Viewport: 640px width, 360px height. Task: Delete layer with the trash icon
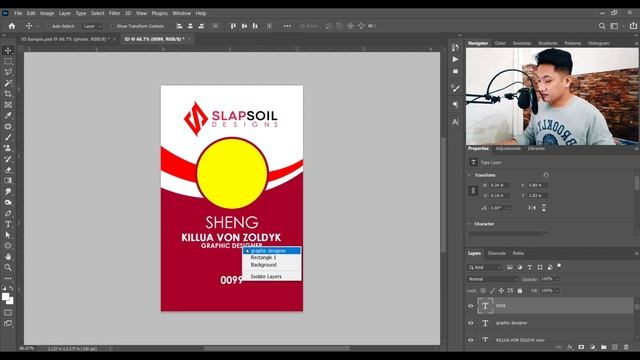[x=626, y=347]
